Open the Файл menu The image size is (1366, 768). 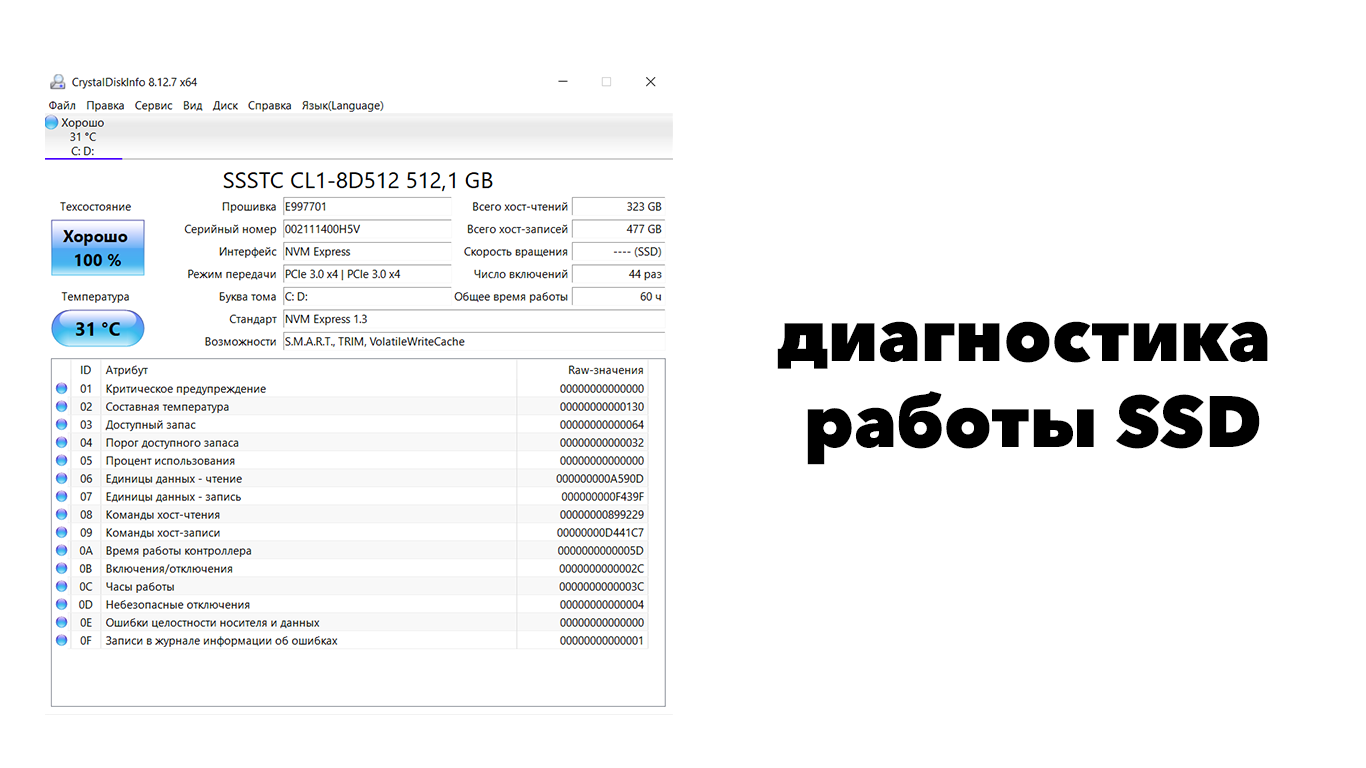pos(62,105)
